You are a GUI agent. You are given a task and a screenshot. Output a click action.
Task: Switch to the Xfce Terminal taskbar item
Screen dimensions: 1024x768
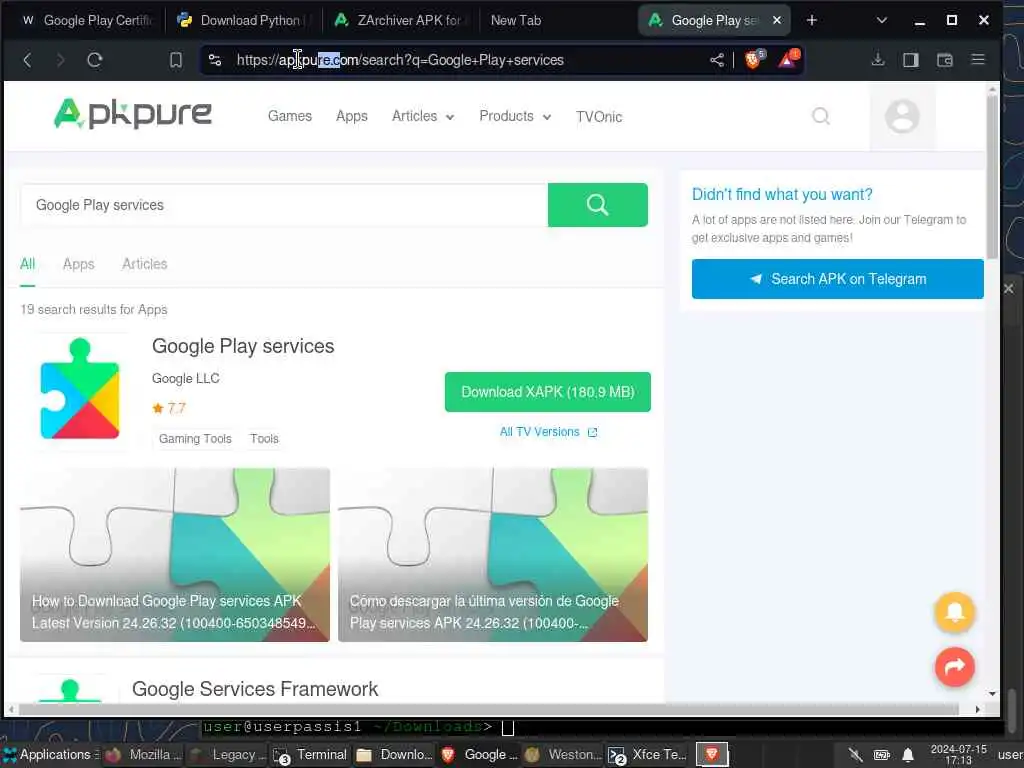coord(647,755)
